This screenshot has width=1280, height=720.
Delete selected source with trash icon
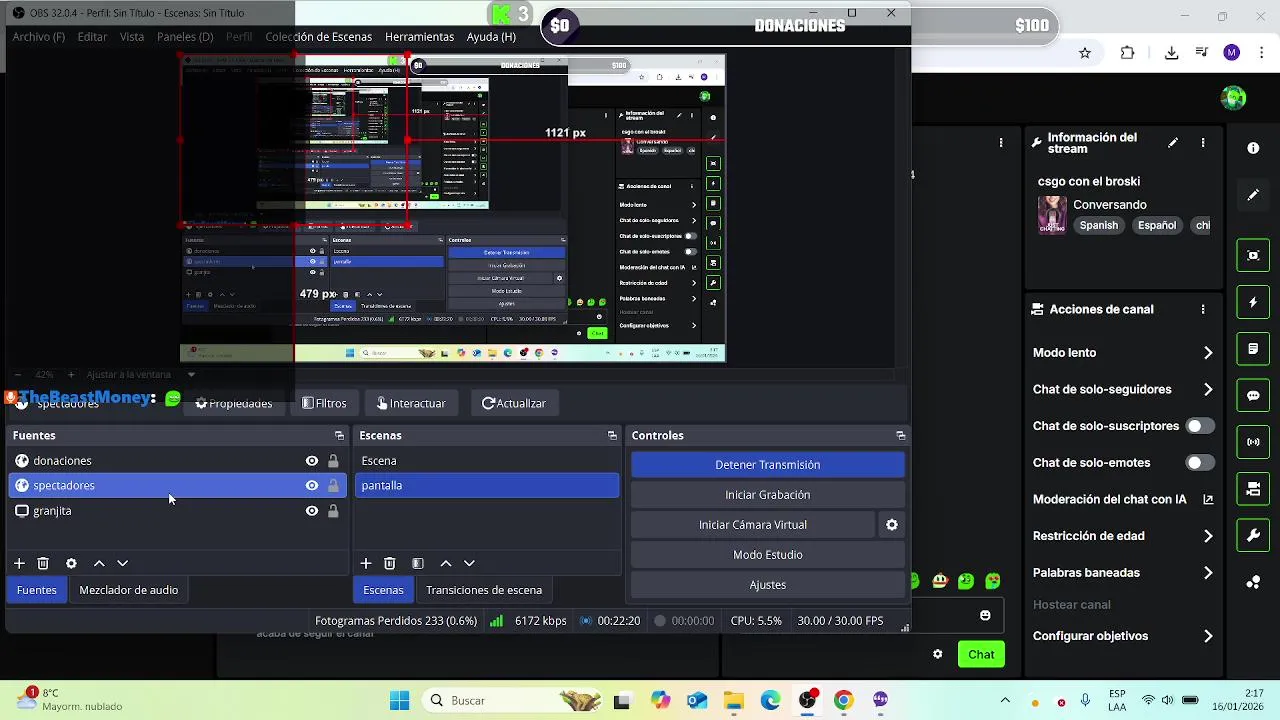[43, 564]
